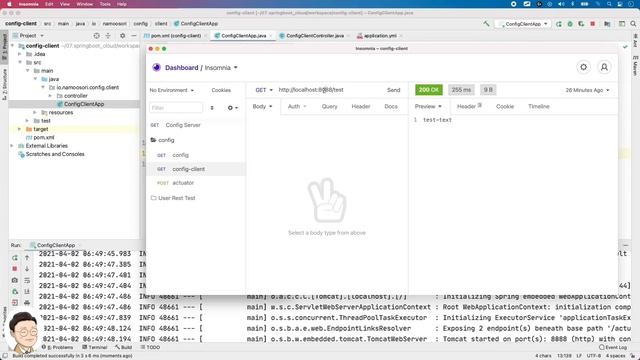
Task: Expand the resources folder in project tree
Action: 35,112
